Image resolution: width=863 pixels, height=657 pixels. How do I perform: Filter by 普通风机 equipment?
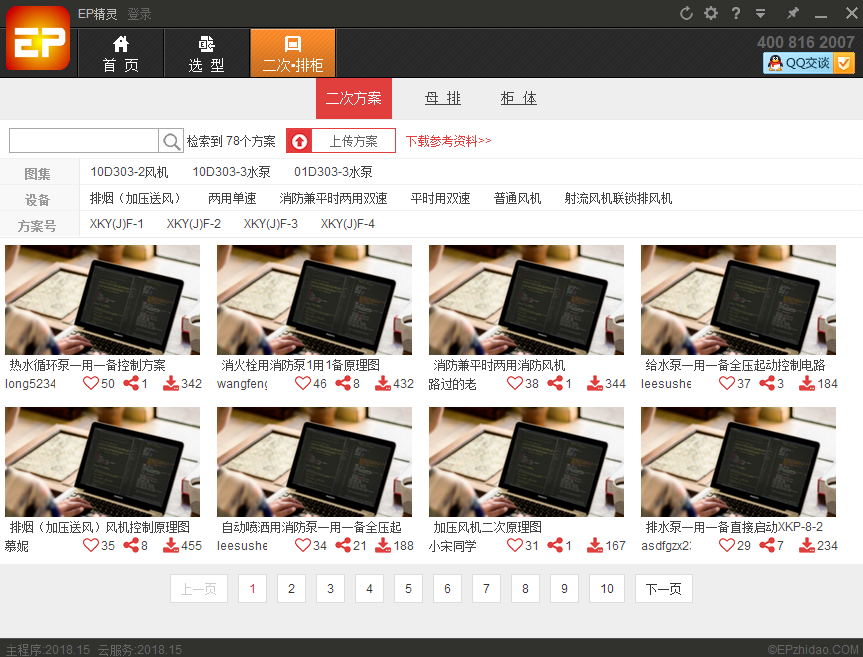(x=517, y=198)
